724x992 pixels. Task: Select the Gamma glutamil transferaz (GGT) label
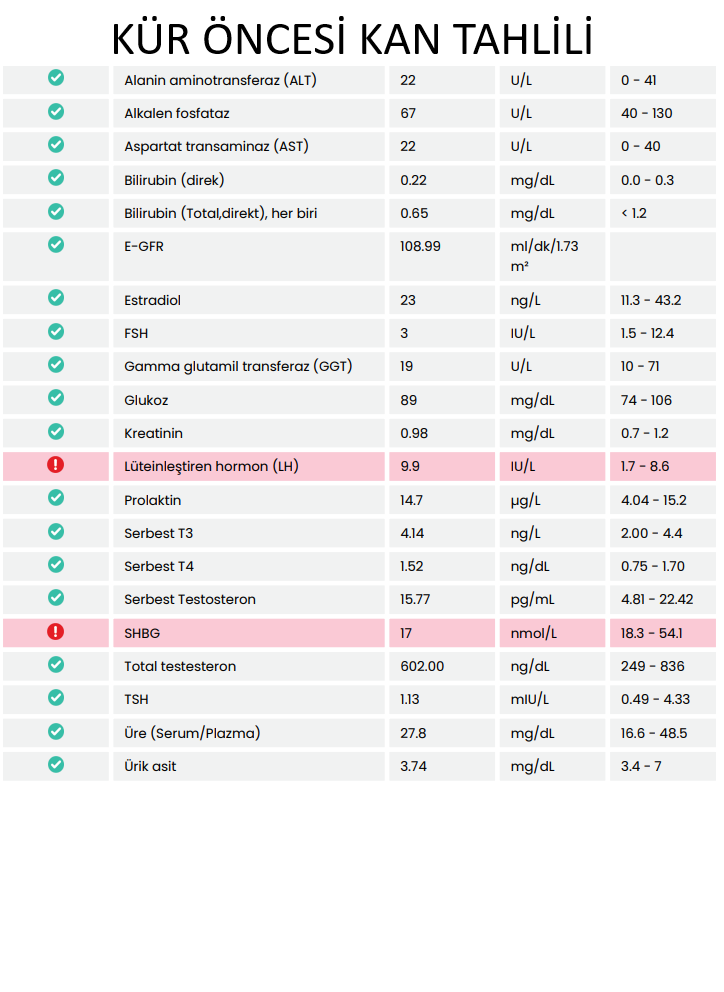click(238, 366)
